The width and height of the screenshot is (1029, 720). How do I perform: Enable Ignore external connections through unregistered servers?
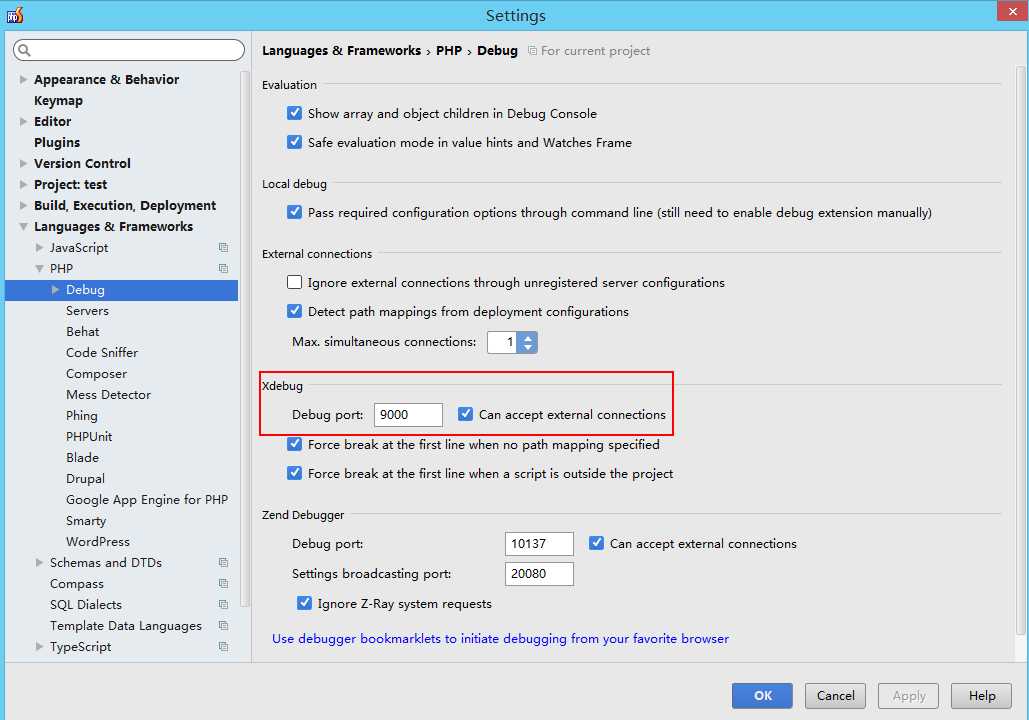(295, 282)
